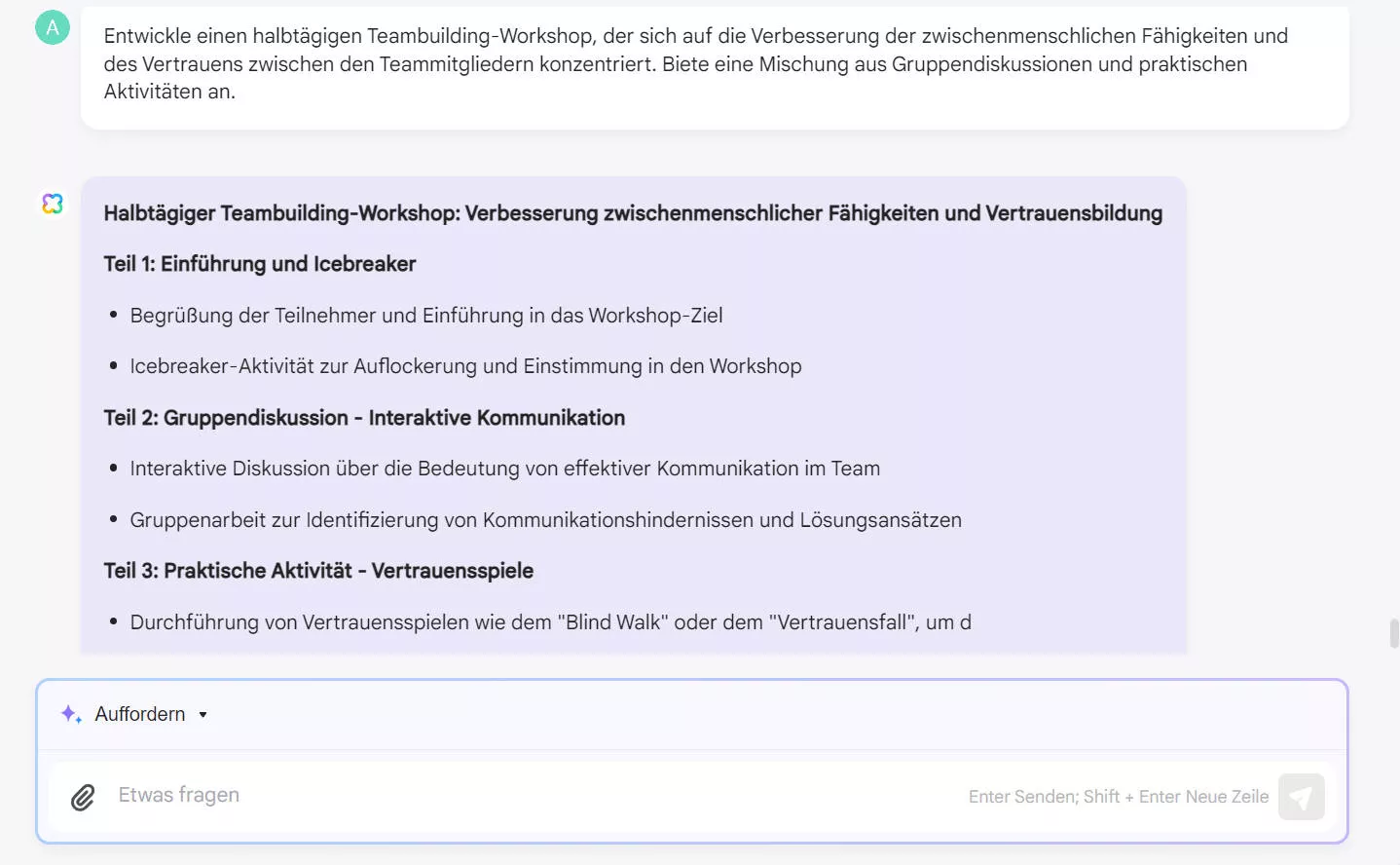The height and width of the screenshot is (865, 1400).
Task: Click the caret next to Auffordern
Action: click(x=203, y=714)
